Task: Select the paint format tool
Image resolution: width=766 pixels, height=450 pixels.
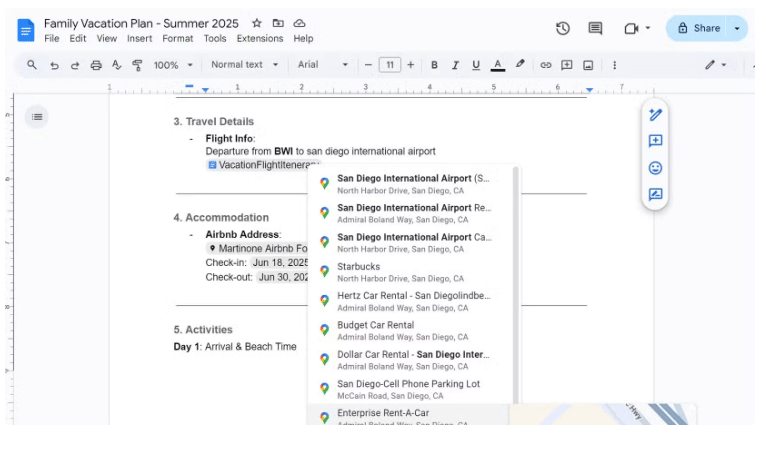Action: point(137,65)
